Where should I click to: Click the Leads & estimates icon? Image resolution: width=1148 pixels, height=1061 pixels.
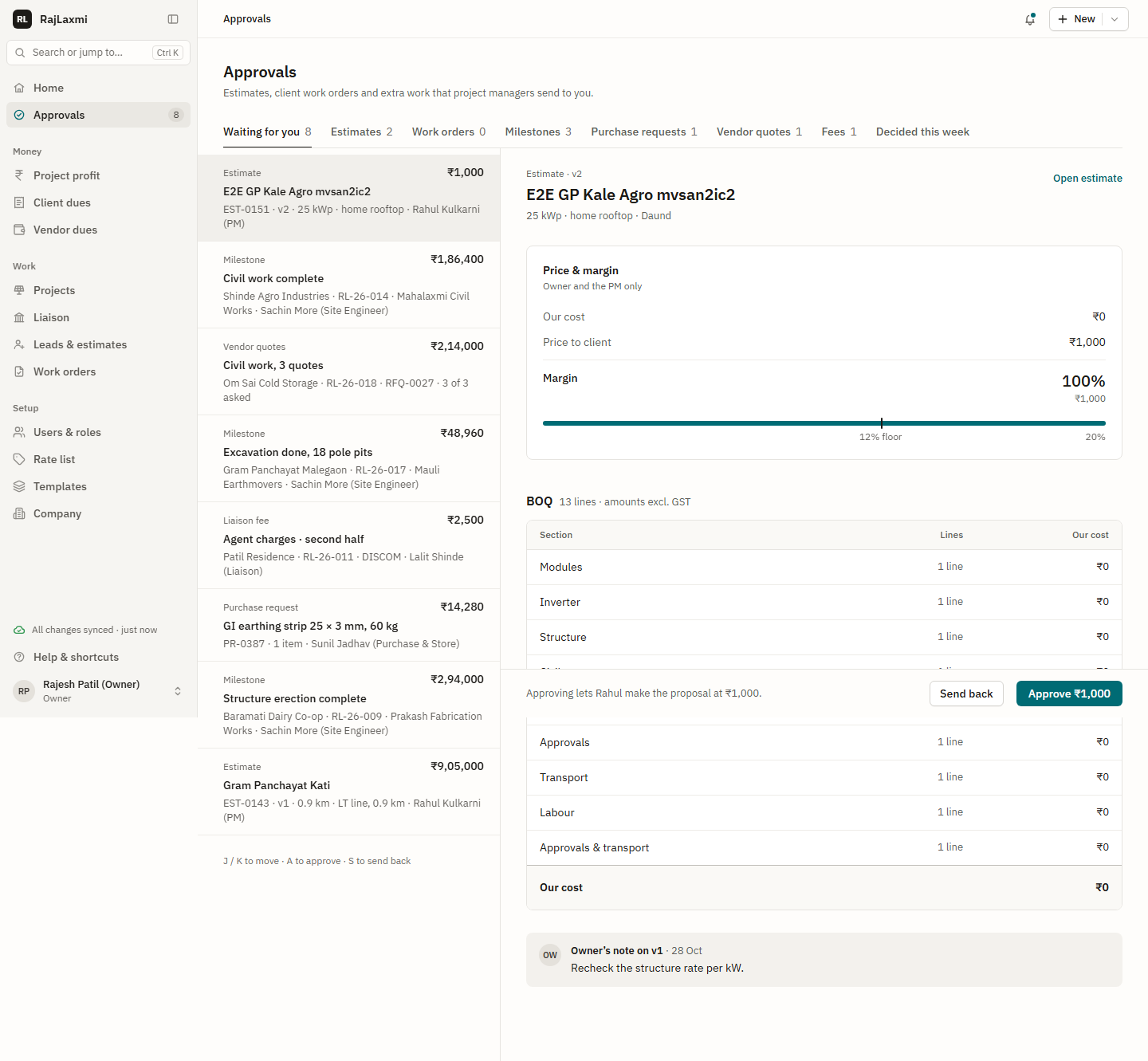coord(19,344)
